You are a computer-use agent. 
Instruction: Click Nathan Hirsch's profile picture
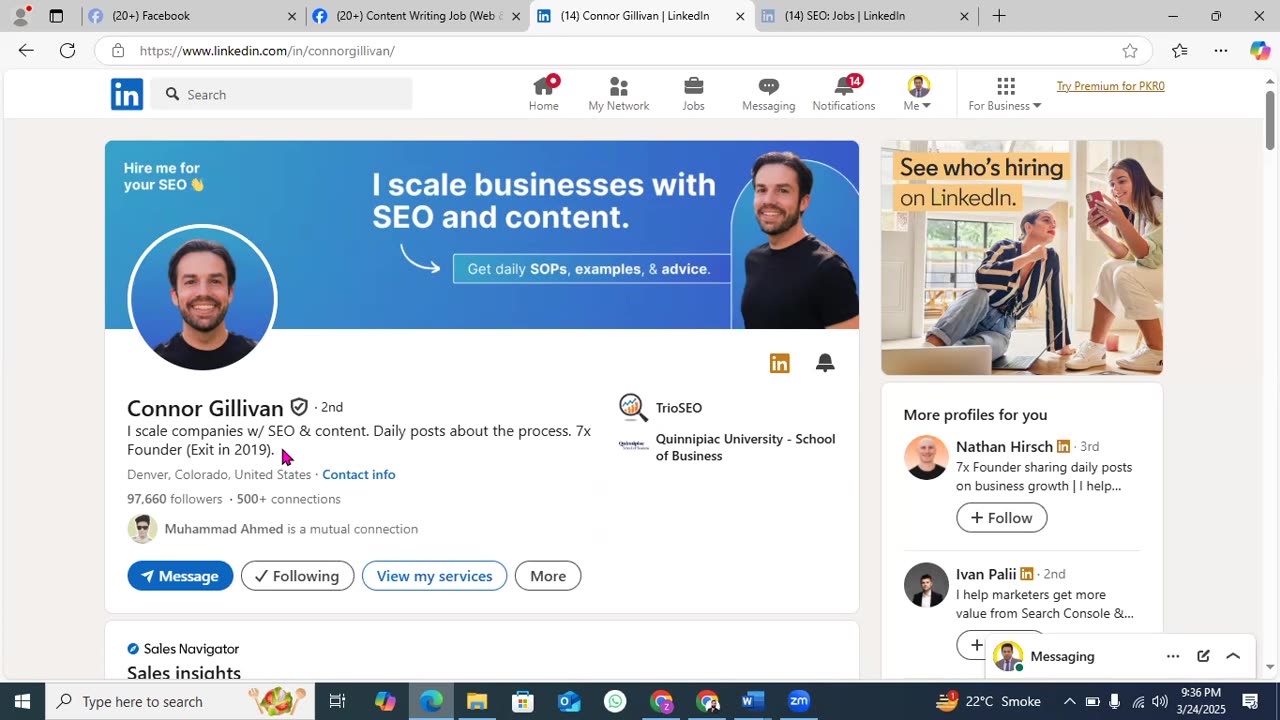pyautogui.click(x=926, y=458)
